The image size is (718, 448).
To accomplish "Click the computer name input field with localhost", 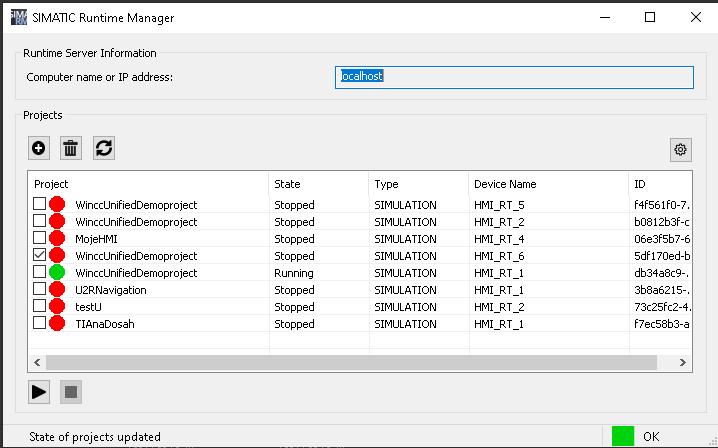I will [x=514, y=77].
